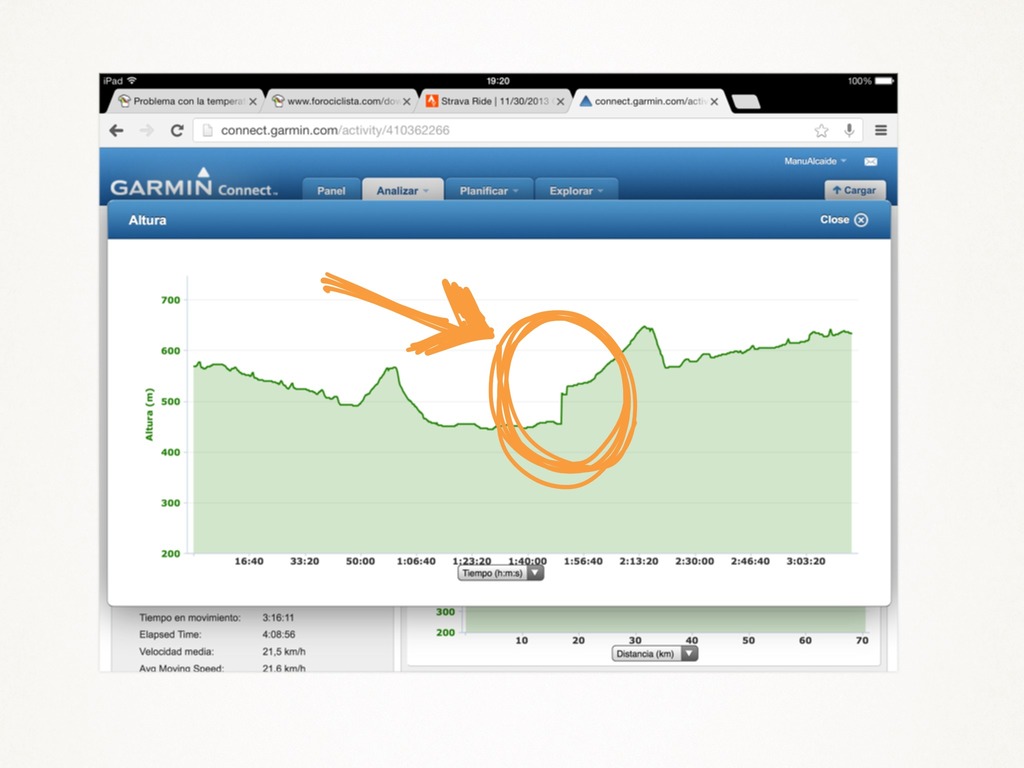Close the Strava Ride tab
The width and height of the screenshot is (1024, 768).
pos(560,102)
